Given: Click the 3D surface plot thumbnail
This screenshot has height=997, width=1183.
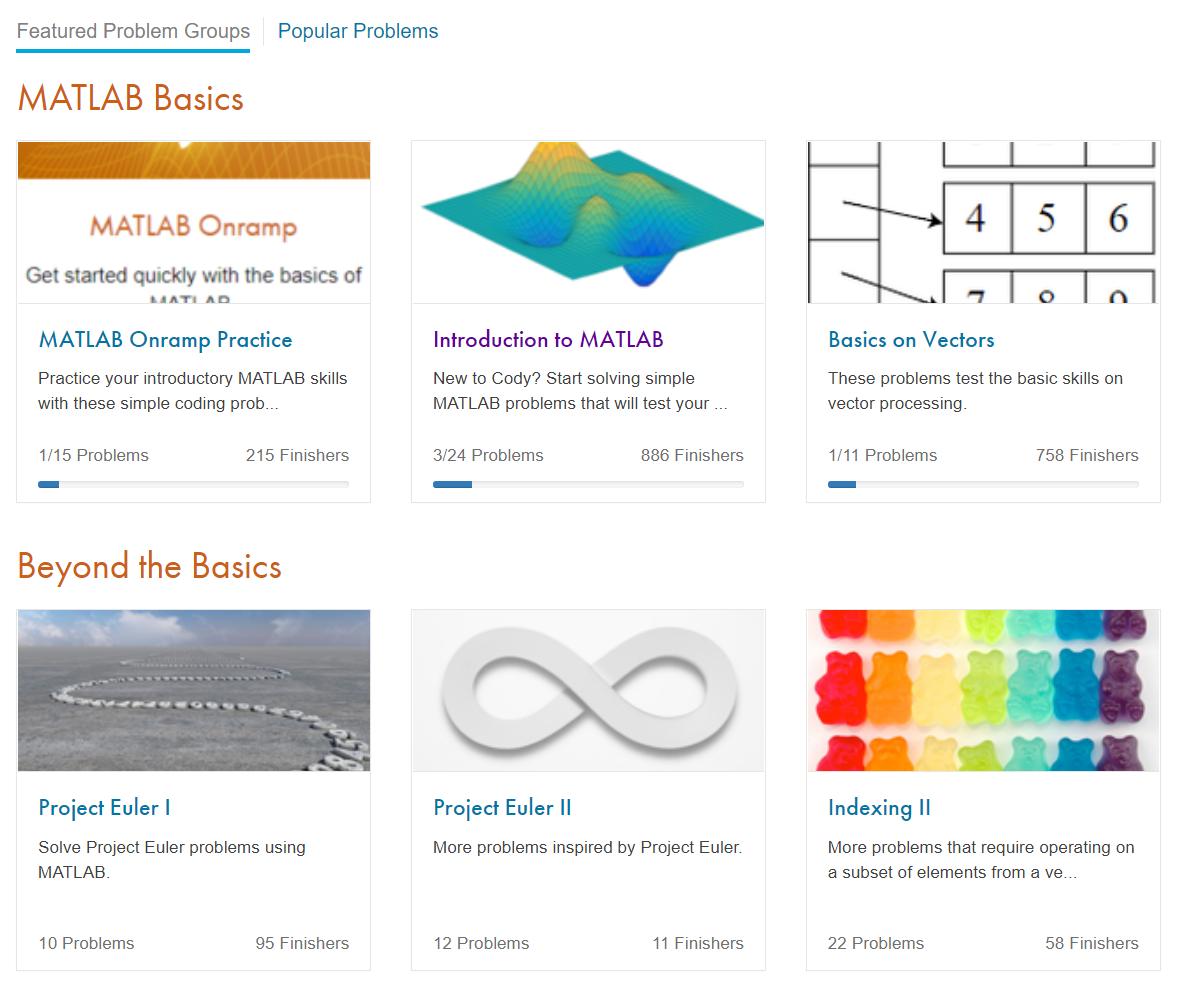Looking at the screenshot, I should (588, 222).
